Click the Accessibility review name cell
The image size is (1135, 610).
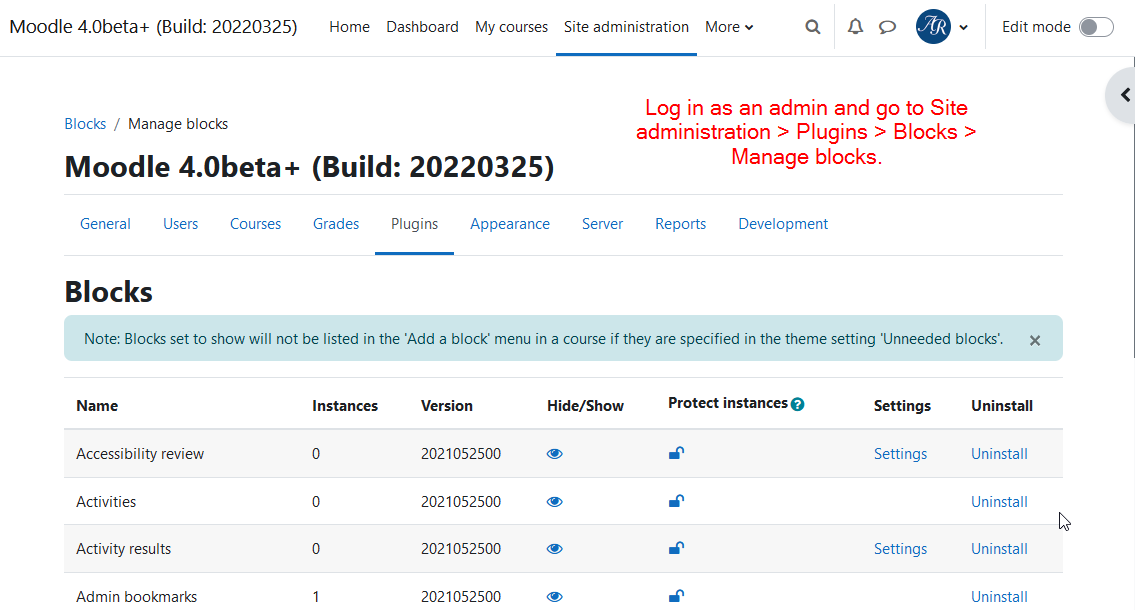point(140,454)
